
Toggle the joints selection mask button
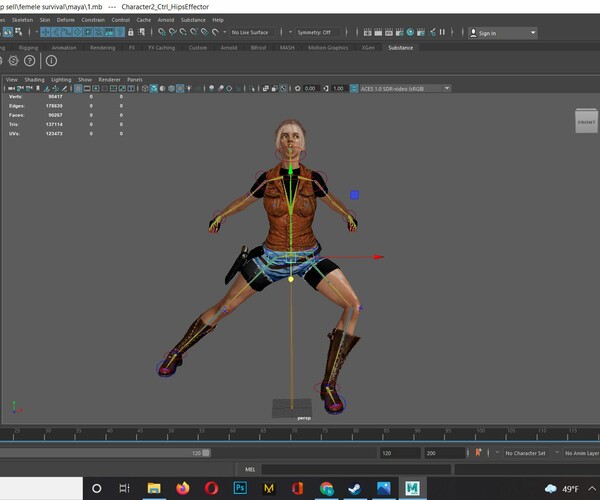56,32
